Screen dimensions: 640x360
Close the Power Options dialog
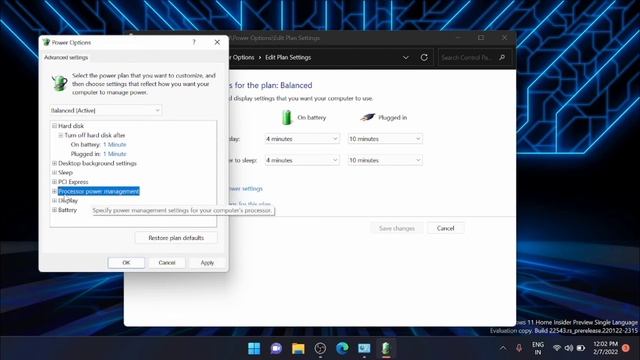pos(217,42)
